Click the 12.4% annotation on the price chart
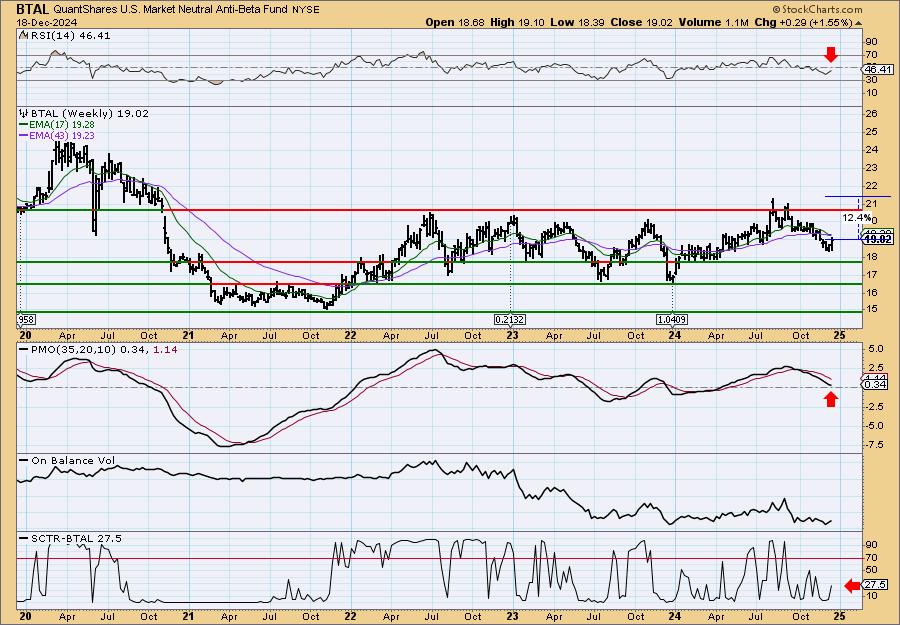Viewport: 900px width, 625px height. pos(857,218)
